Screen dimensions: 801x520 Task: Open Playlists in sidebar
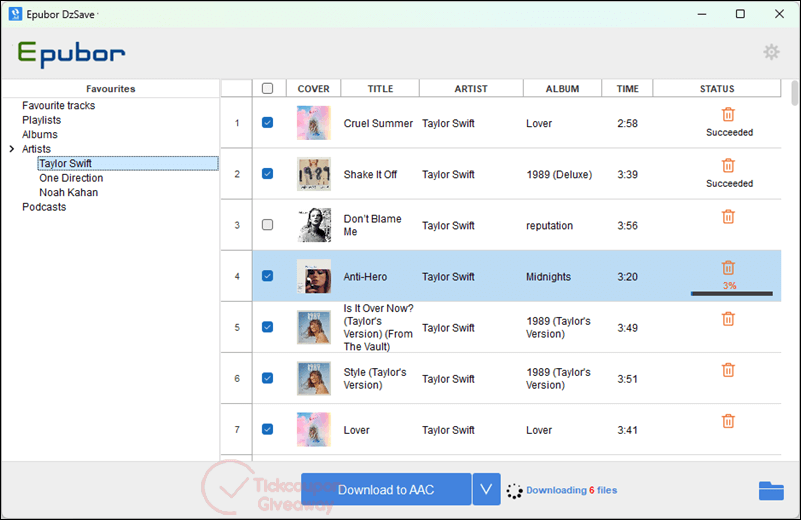coord(41,120)
